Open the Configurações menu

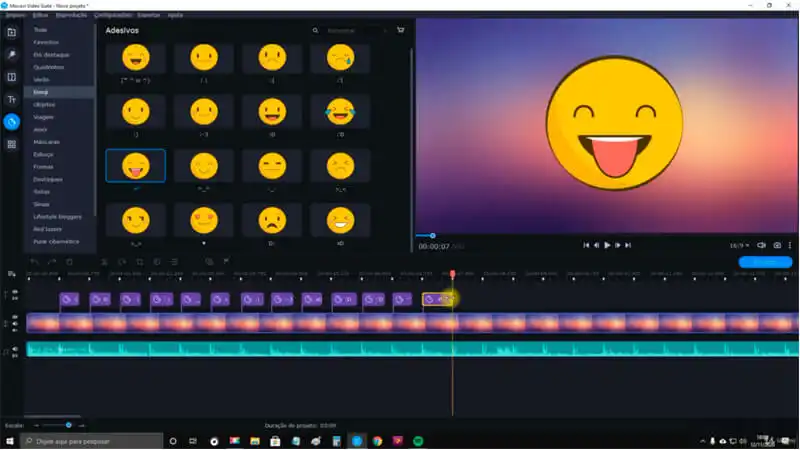point(113,15)
